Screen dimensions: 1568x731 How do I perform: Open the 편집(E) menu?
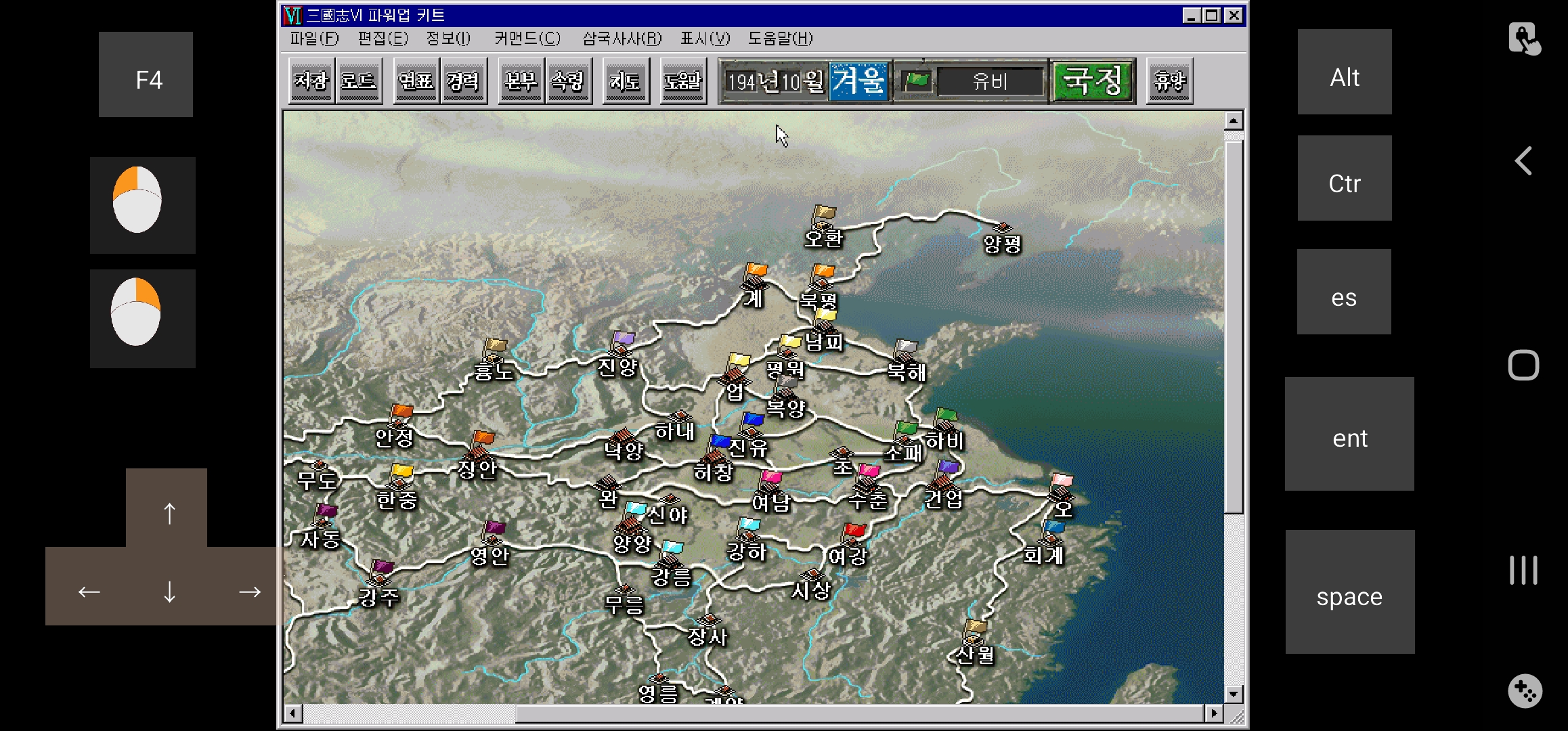coord(383,39)
